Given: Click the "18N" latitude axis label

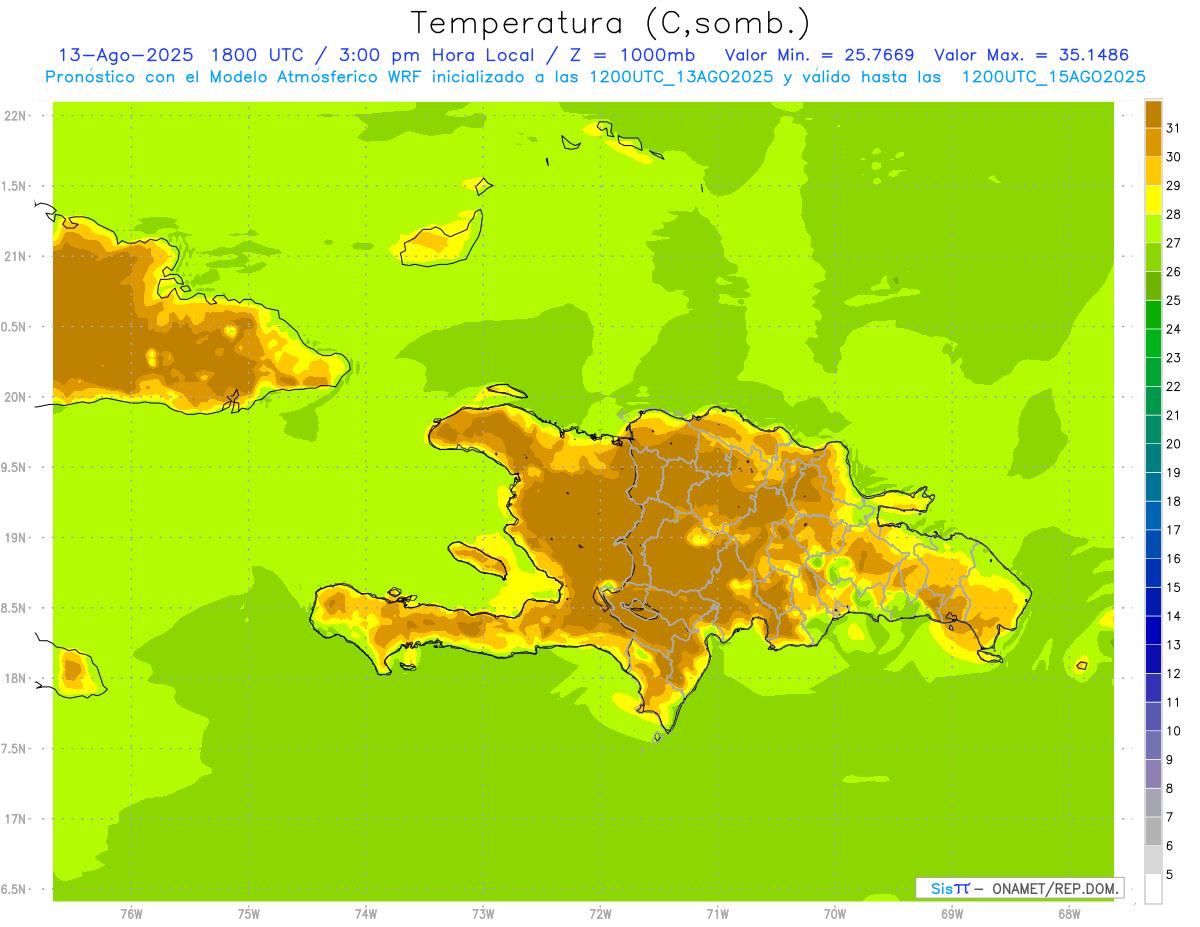Looking at the screenshot, I should (x=15, y=678).
